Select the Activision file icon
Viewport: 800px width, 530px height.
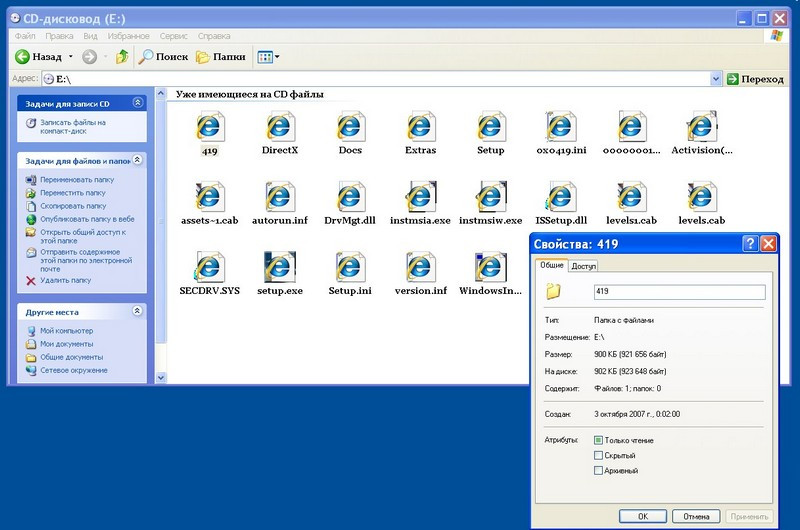tap(702, 127)
